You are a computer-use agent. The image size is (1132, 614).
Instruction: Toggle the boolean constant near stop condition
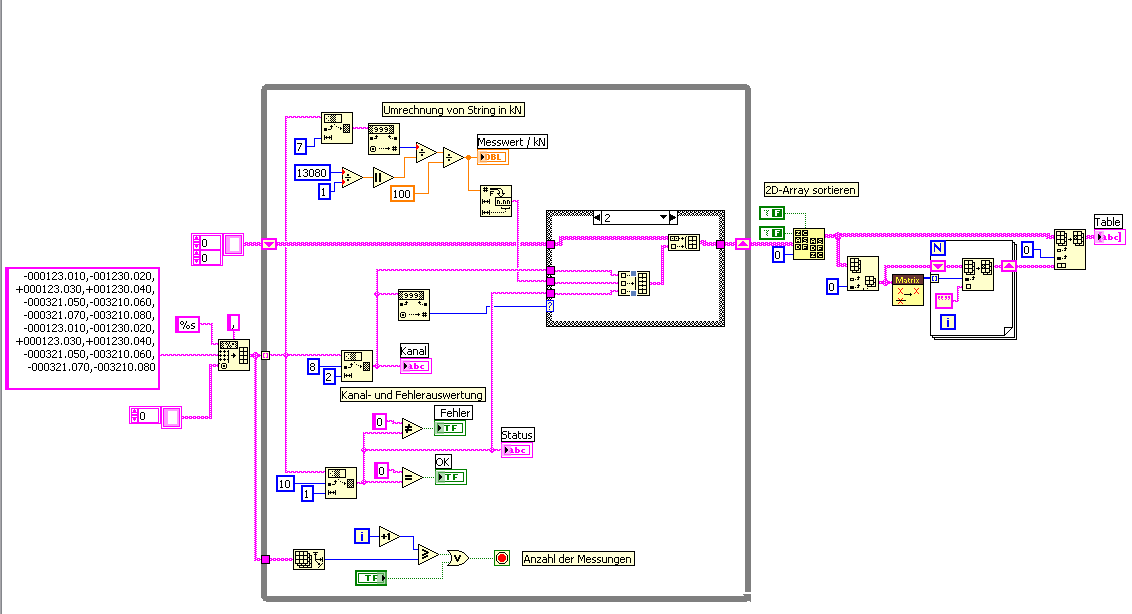pos(371,578)
